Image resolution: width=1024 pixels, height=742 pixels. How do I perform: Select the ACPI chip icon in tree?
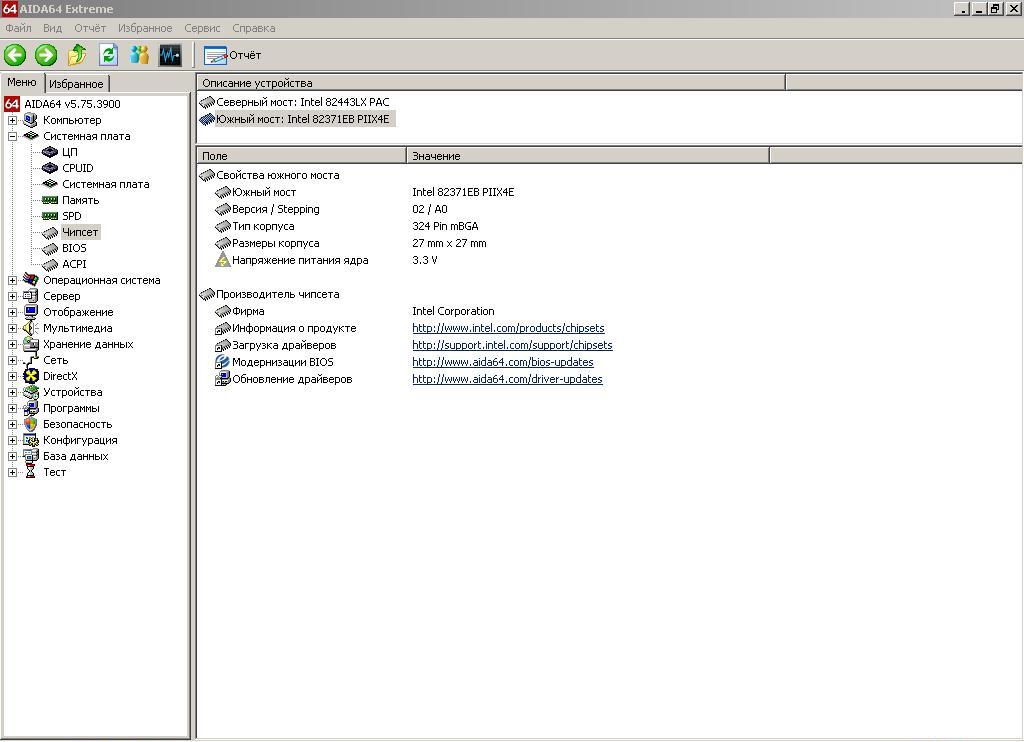click(x=50, y=265)
